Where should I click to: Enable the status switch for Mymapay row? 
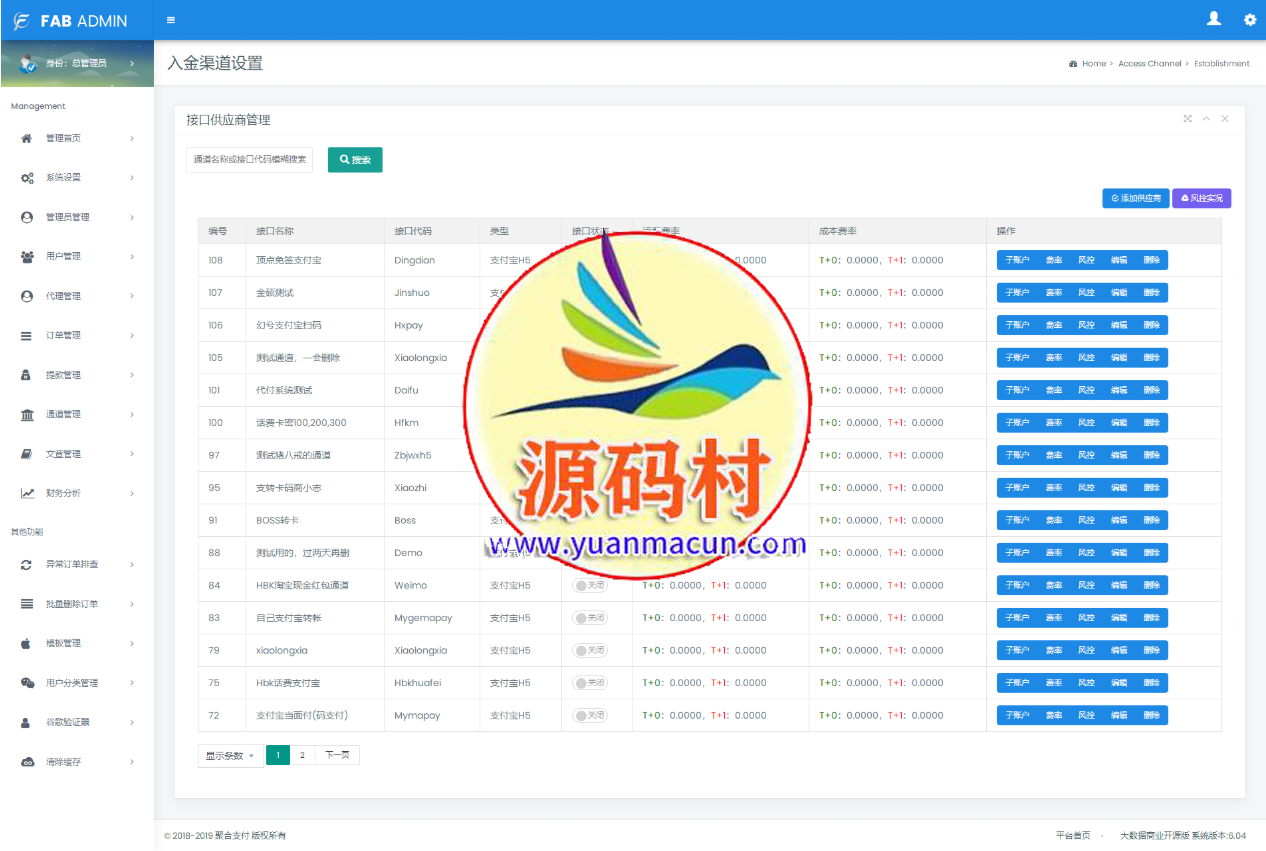tap(589, 716)
